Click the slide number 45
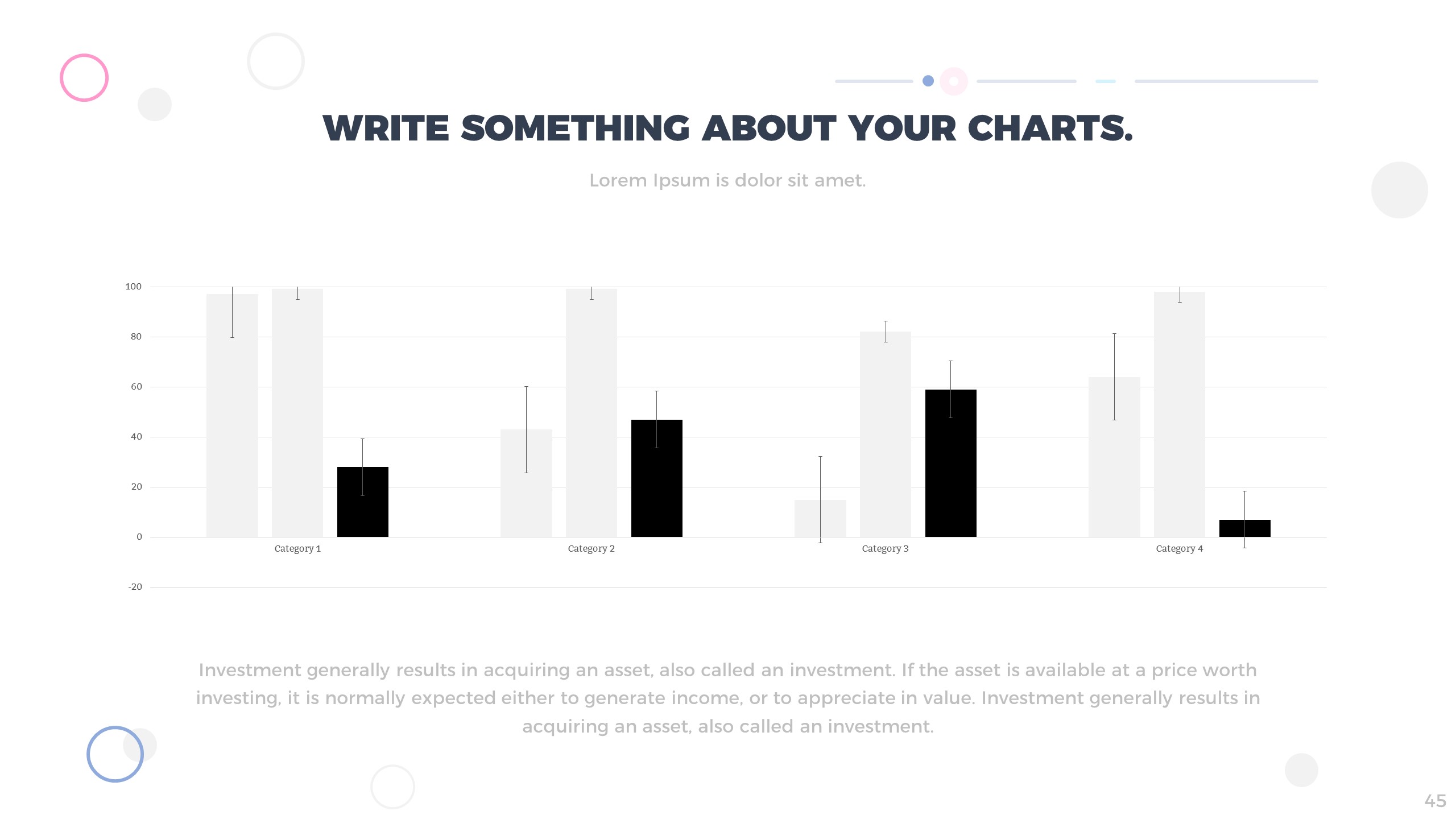The height and width of the screenshot is (819, 1456). point(1435,801)
